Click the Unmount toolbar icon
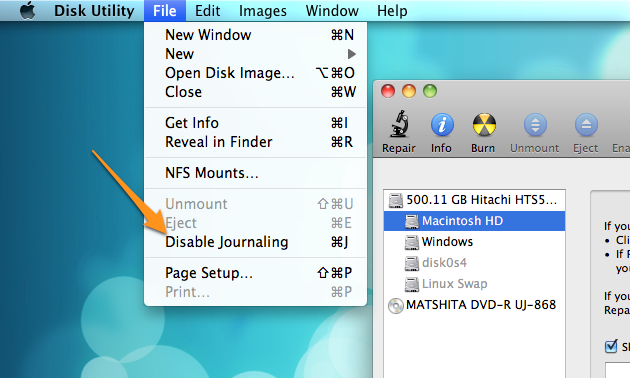Viewport: 630px width, 378px height. [x=535, y=125]
